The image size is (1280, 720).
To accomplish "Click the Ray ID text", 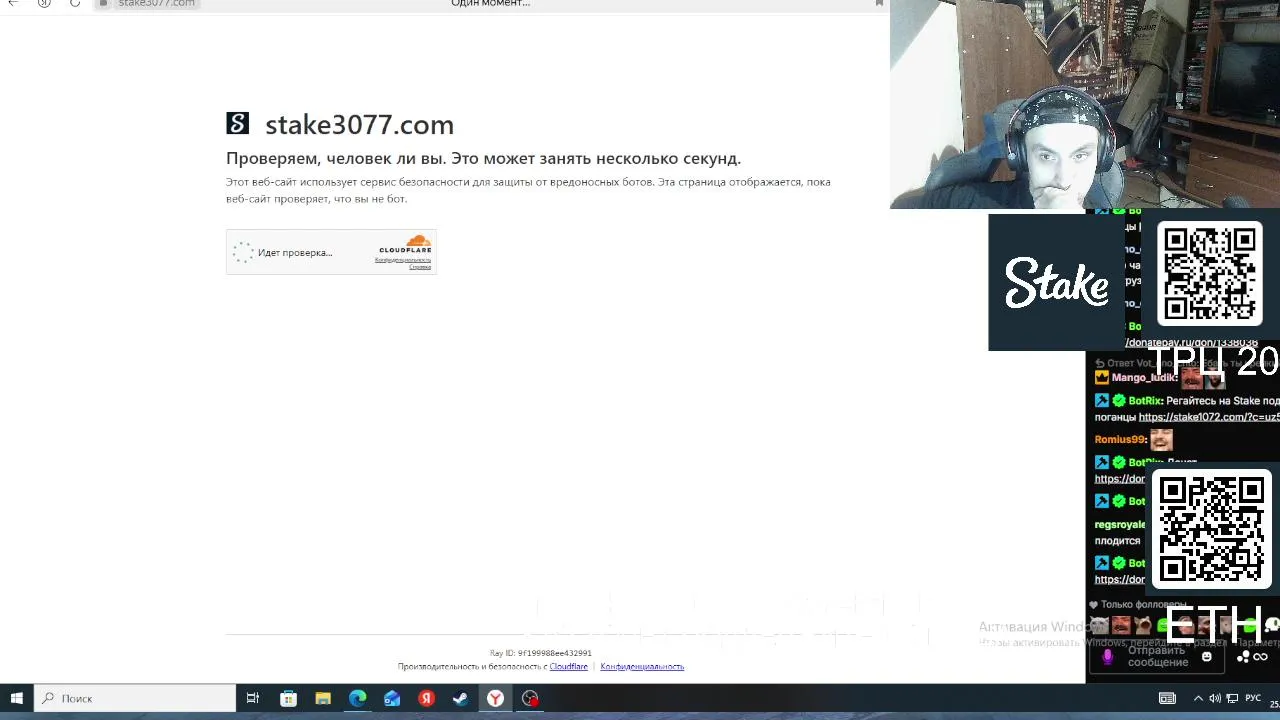I will pyautogui.click(x=540, y=653).
